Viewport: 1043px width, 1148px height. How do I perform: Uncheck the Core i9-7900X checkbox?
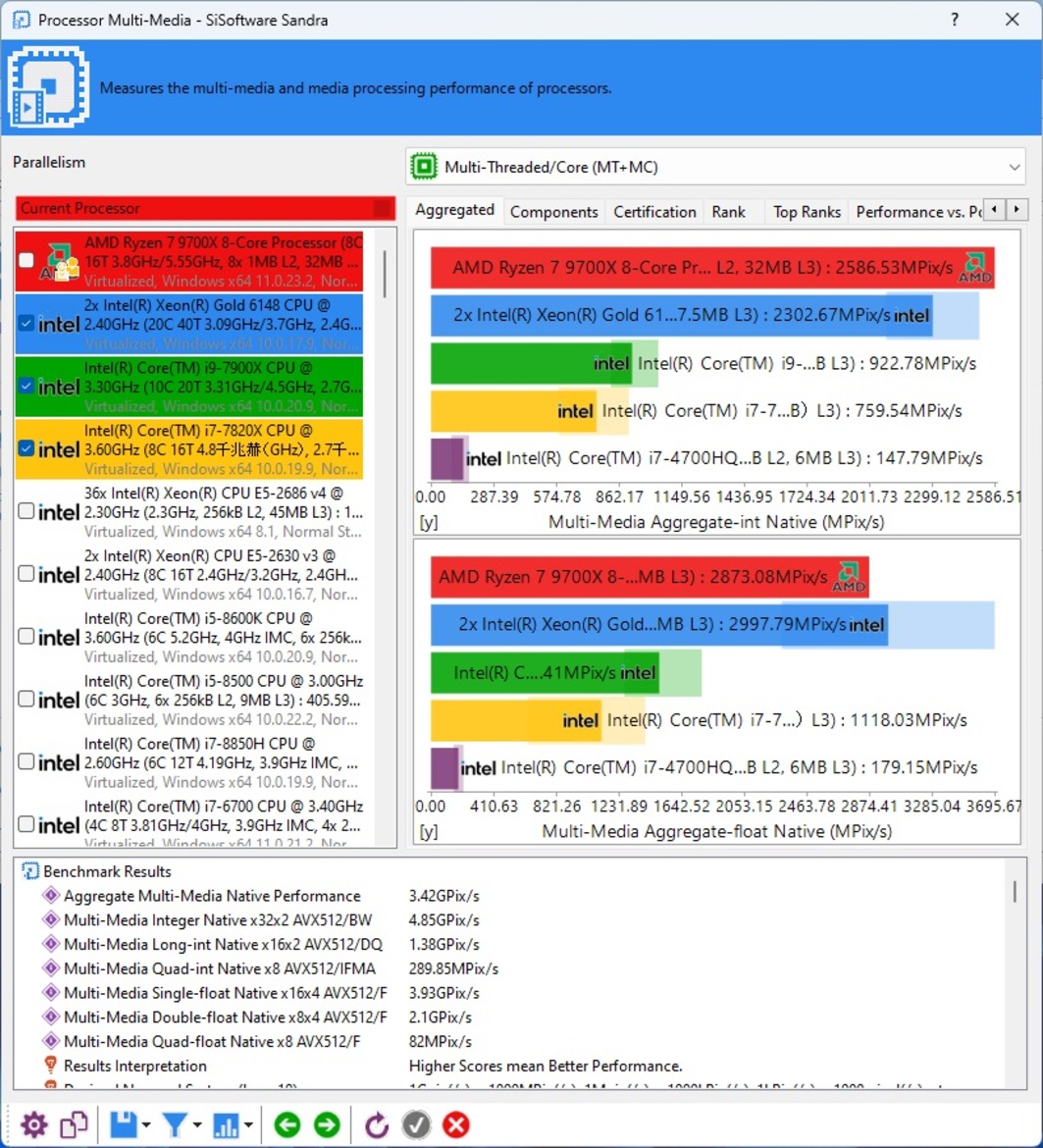coord(26,385)
